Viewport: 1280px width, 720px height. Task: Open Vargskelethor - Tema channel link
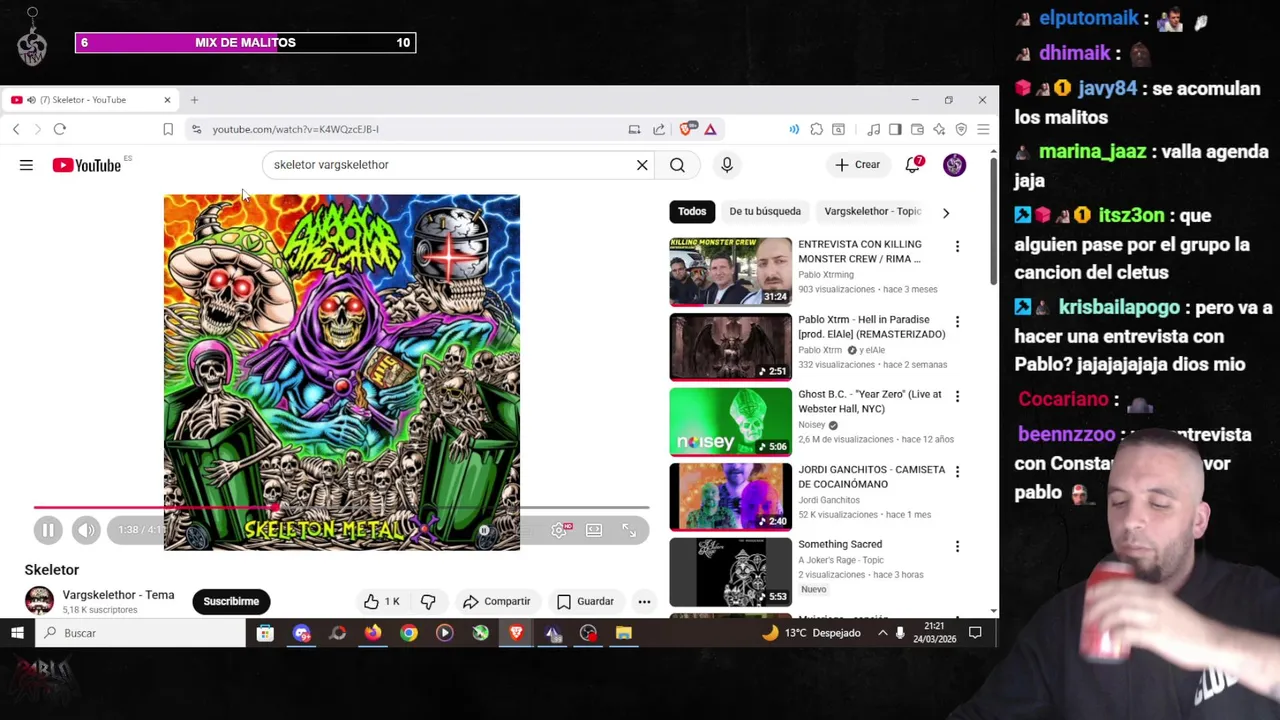point(118,595)
